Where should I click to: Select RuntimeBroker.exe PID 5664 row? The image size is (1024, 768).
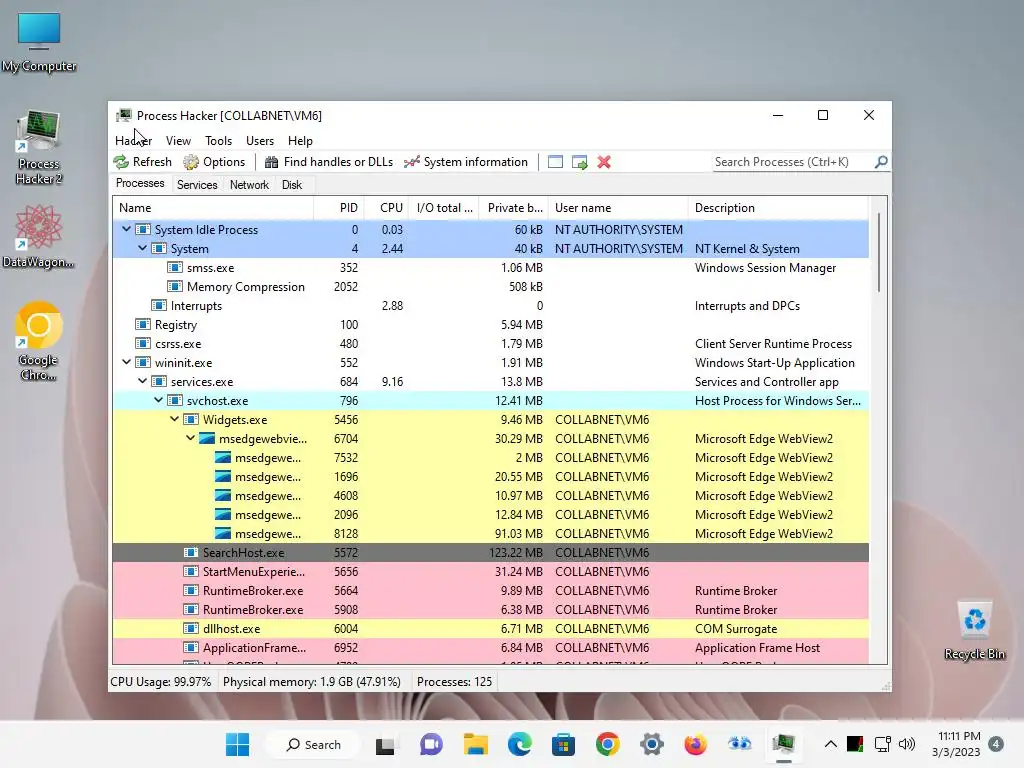click(x=490, y=590)
